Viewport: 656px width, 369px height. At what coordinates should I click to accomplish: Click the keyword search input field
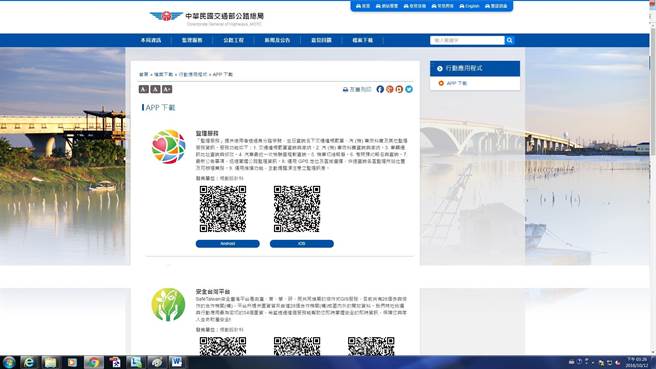(x=467, y=40)
